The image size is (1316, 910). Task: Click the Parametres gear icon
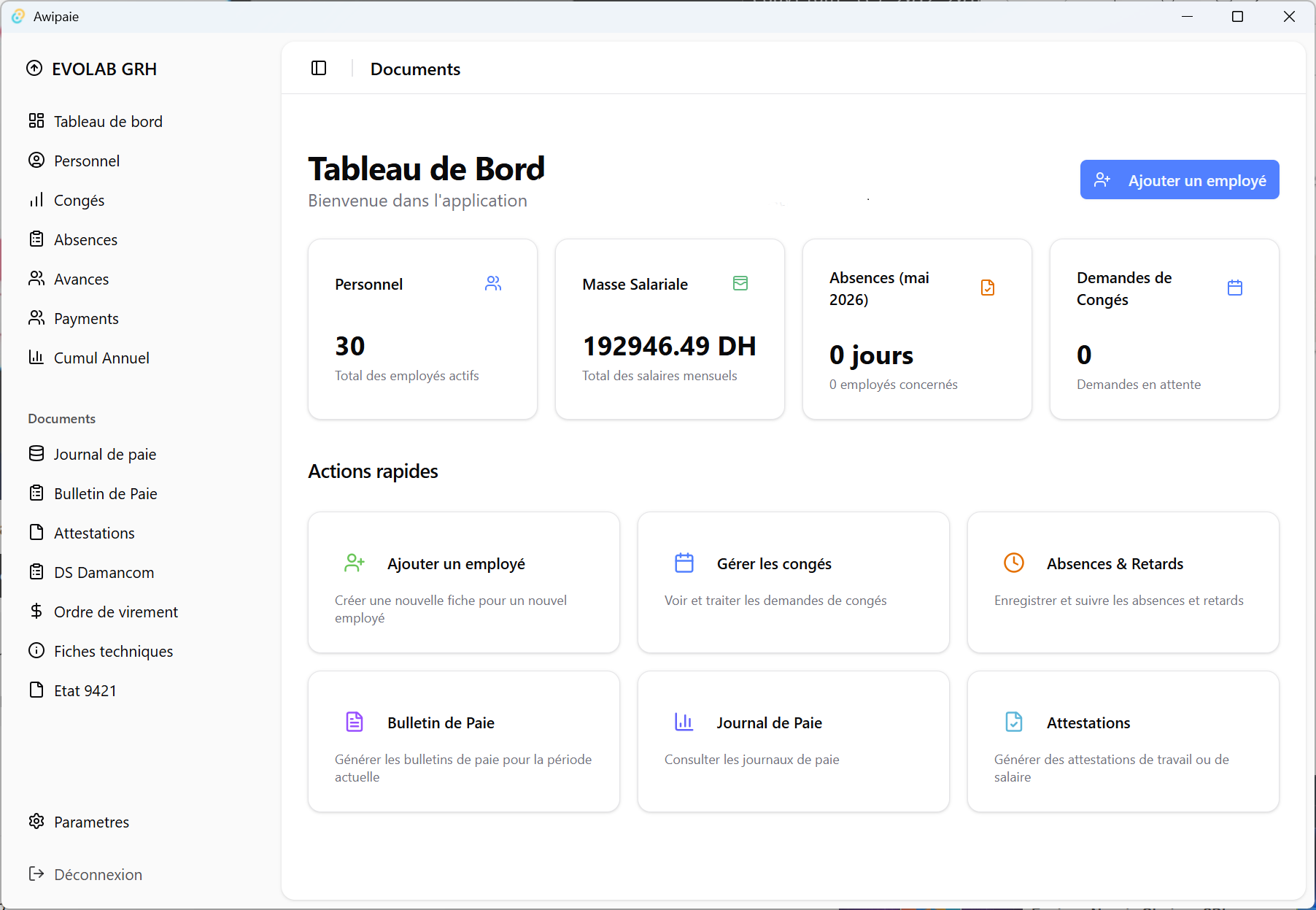click(36, 821)
